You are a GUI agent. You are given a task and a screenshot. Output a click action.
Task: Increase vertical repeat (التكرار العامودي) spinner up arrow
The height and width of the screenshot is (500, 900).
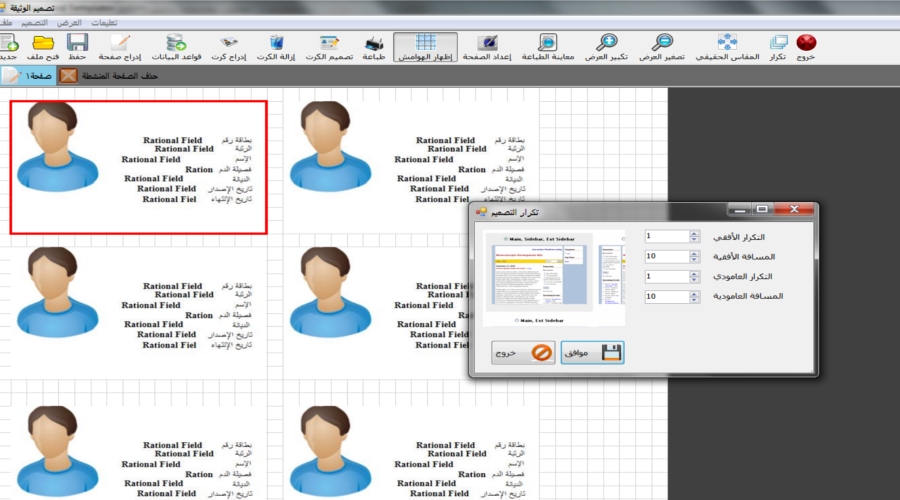coord(694,273)
